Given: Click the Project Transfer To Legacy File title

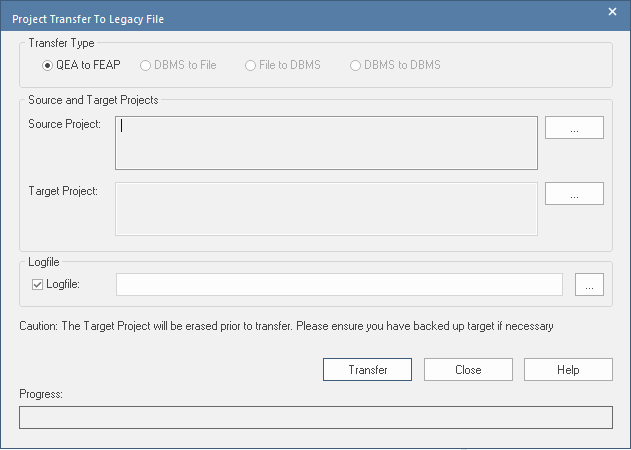Looking at the screenshot, I should click(x=89, y=18).
